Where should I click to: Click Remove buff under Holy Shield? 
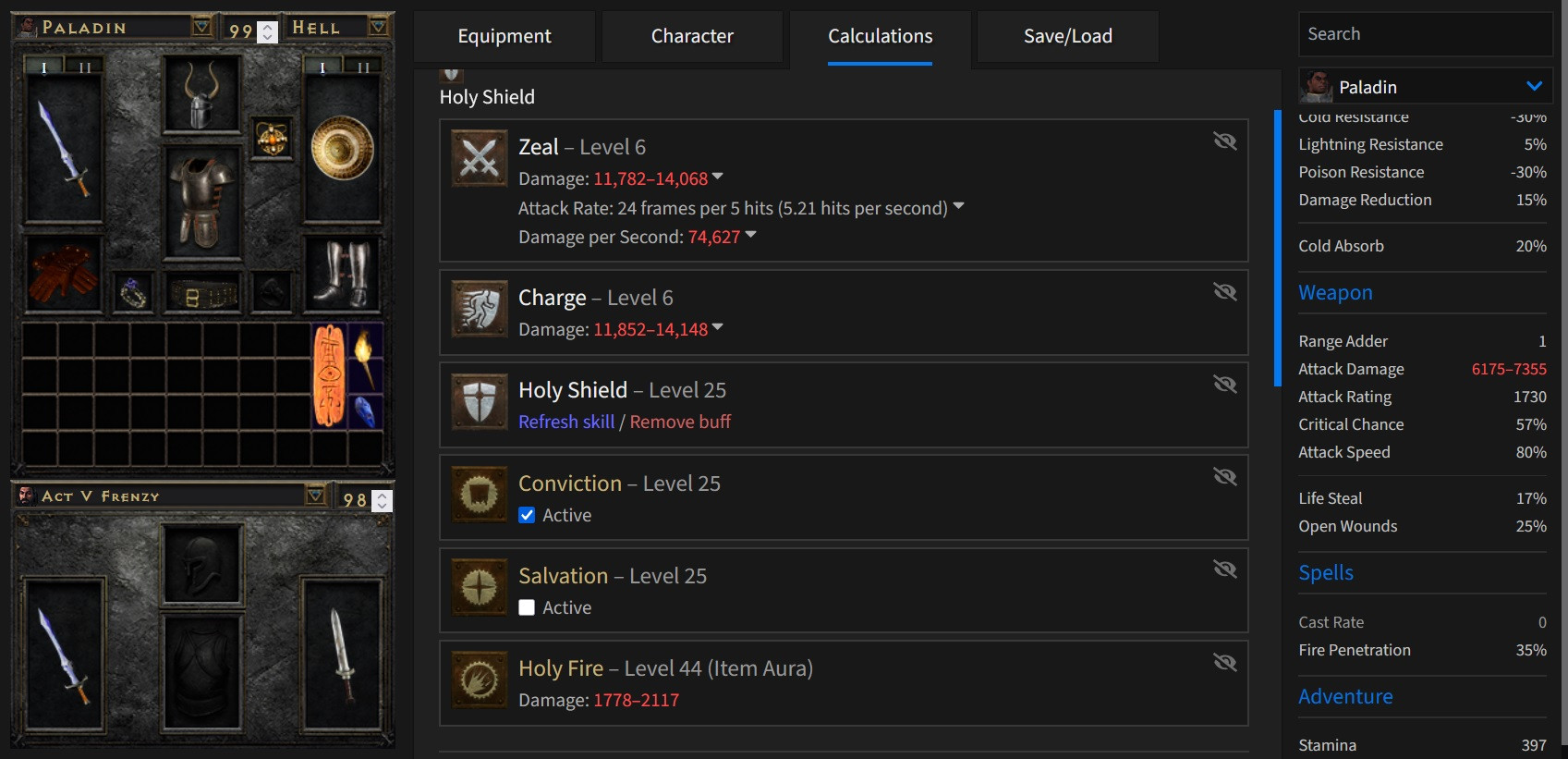tap(680, 422)
